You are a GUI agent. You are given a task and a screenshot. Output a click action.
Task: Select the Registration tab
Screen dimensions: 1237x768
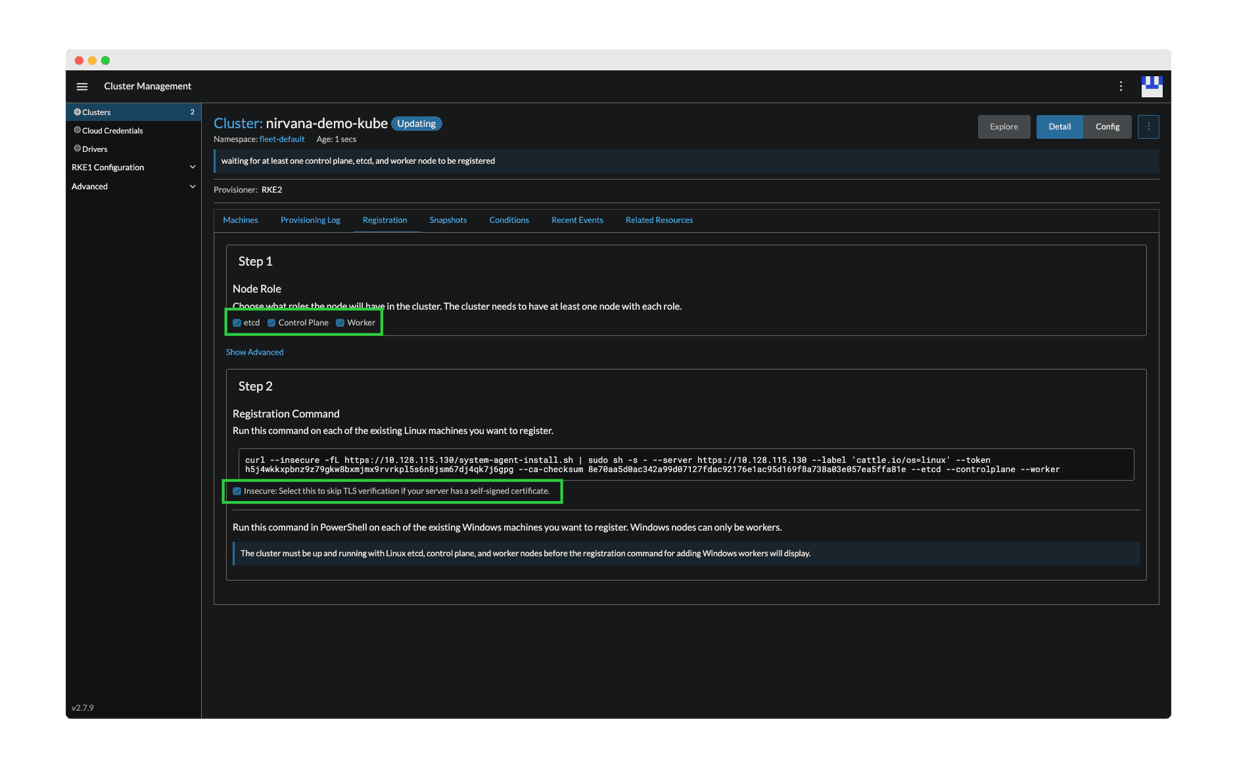coord(385,220)
